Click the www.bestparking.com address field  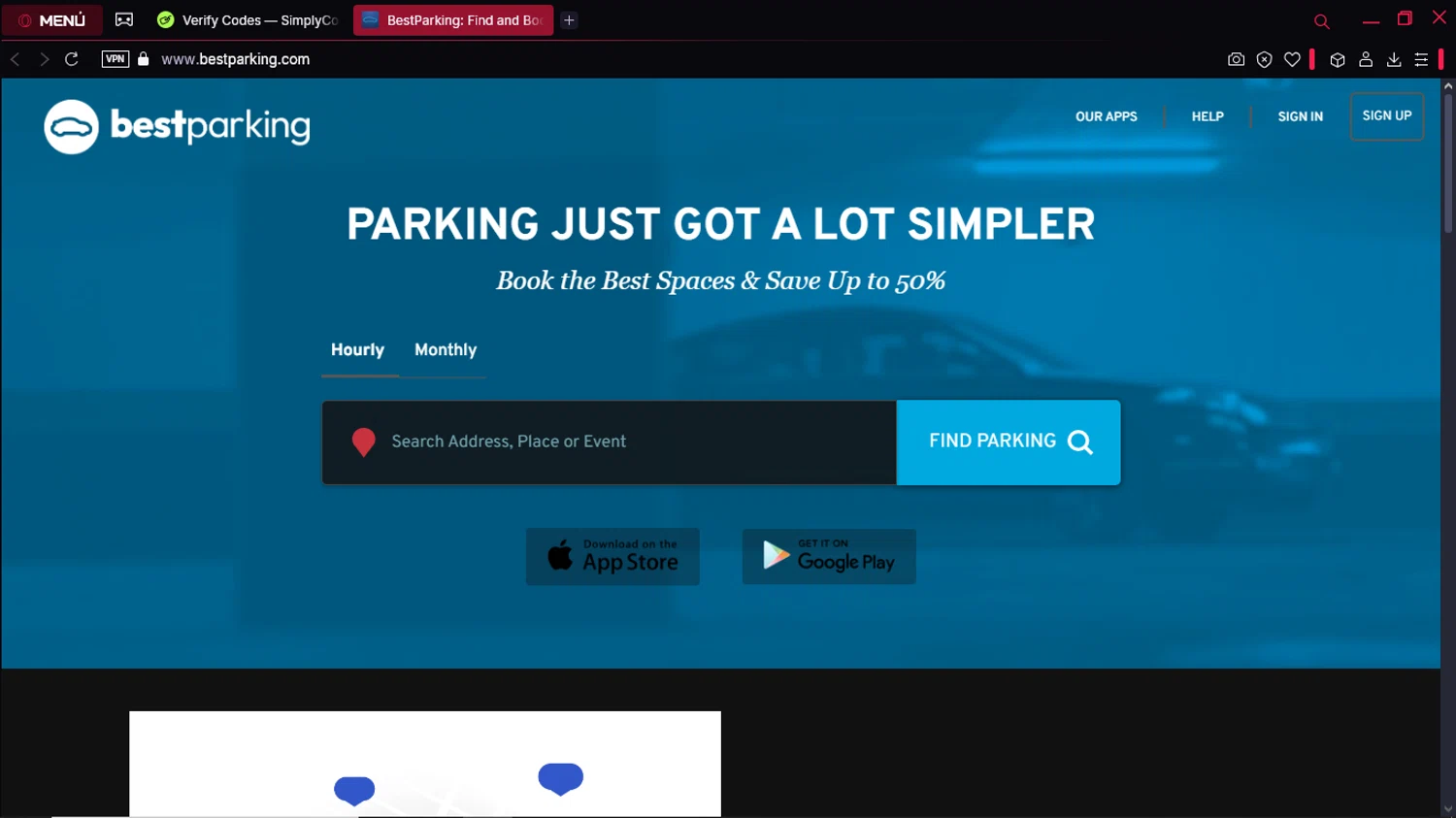(x=236, y=59)
